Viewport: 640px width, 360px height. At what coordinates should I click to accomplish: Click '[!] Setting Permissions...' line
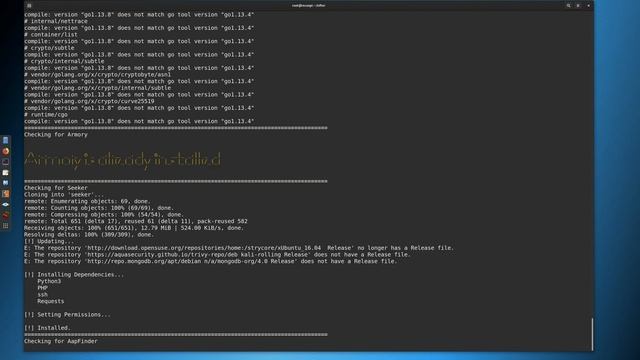click(67, 315)
